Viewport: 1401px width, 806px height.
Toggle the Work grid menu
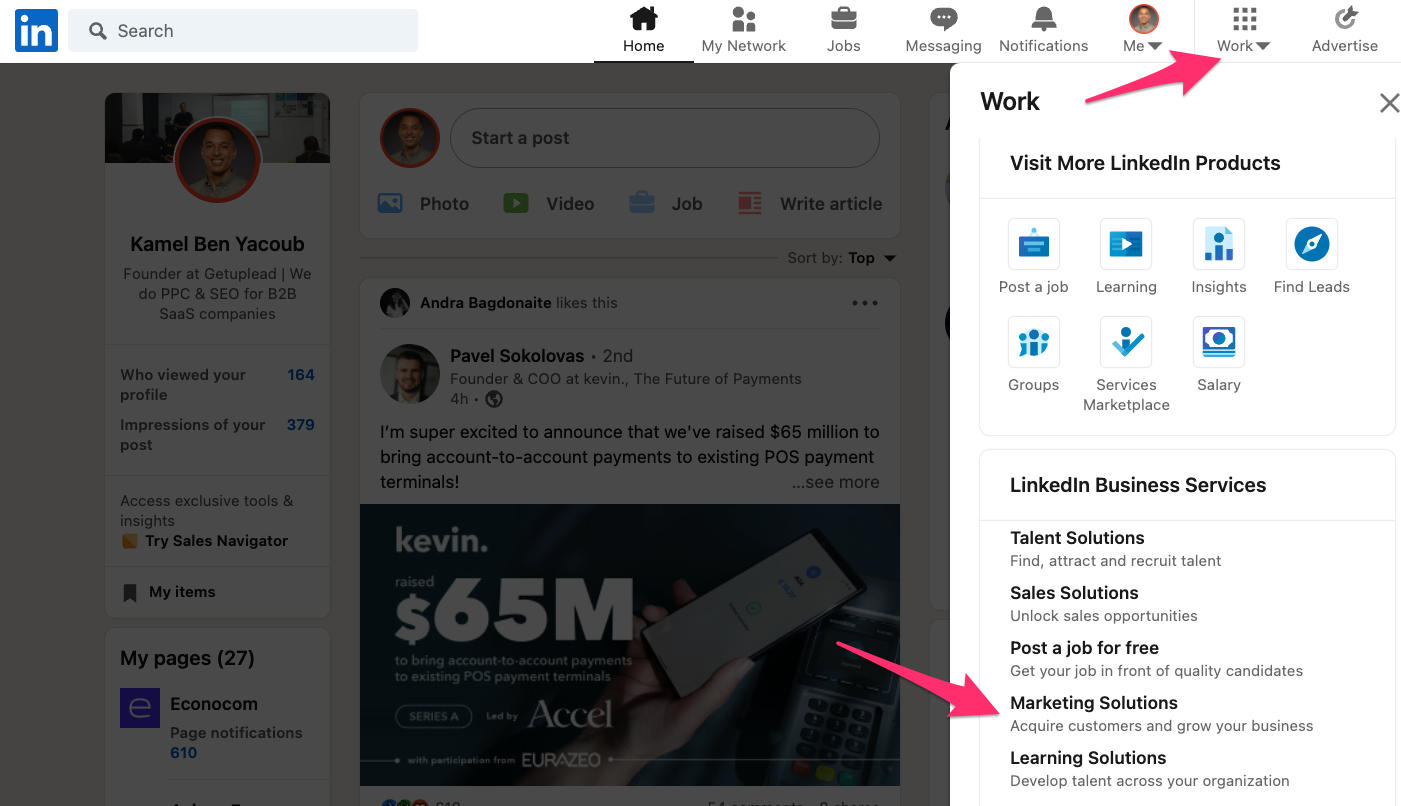[x=1244, y=31]
